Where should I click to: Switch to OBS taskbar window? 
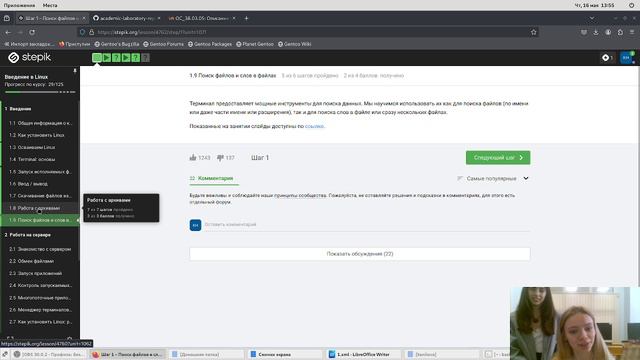(x=48, y=354)
